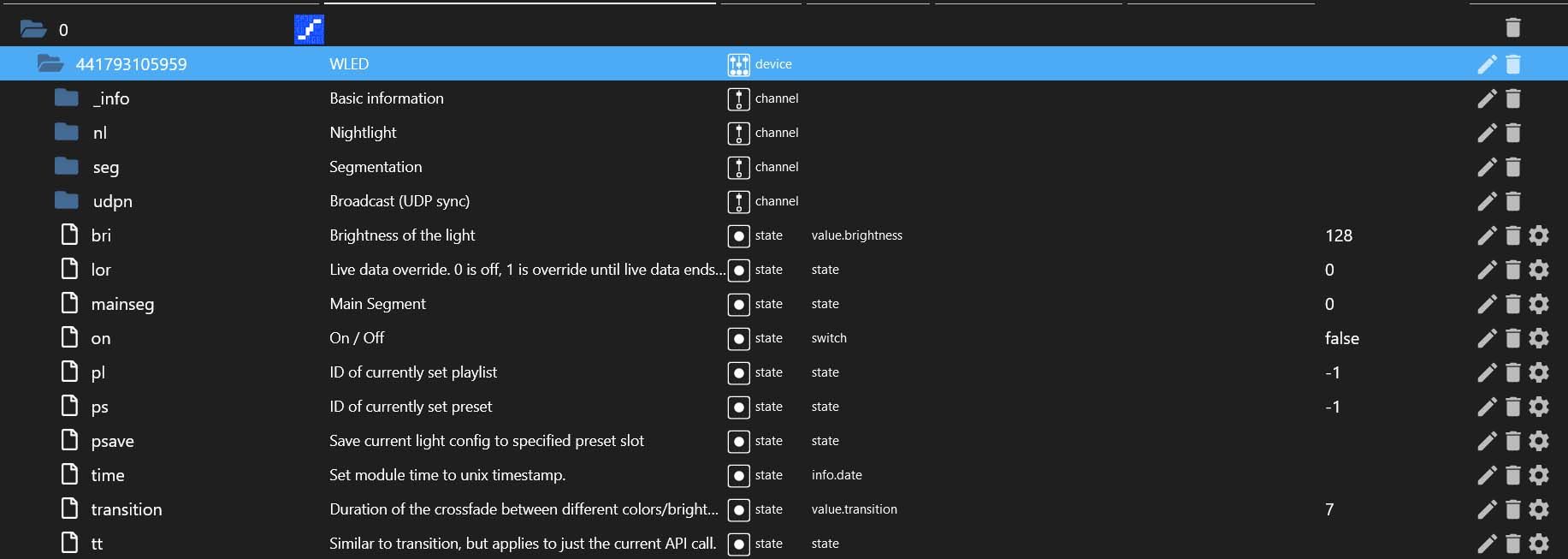Screen dimensions: 1568x559
Task: Select the psave tree item
Action: click(x=112, y=441)
